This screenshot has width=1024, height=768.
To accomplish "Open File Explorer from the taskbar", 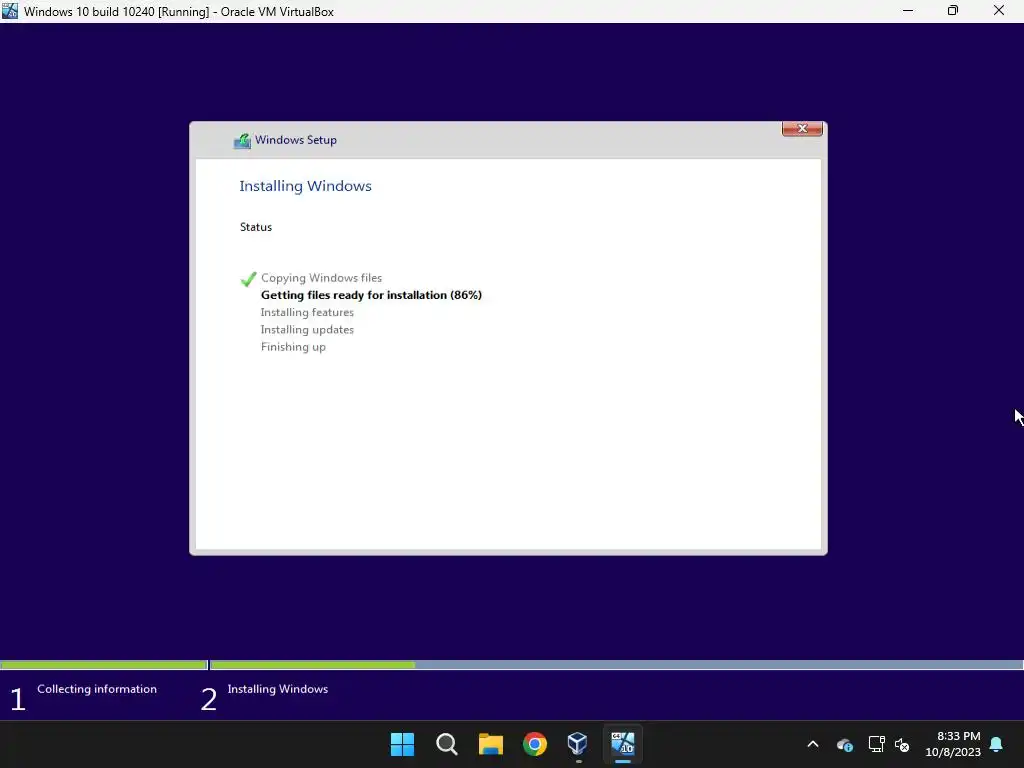I will (490, 744).
